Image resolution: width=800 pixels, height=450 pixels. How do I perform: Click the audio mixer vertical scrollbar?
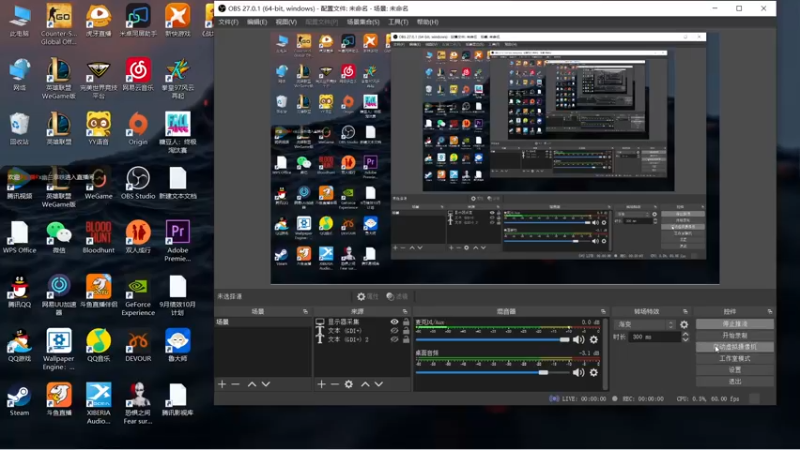[606, 353]
